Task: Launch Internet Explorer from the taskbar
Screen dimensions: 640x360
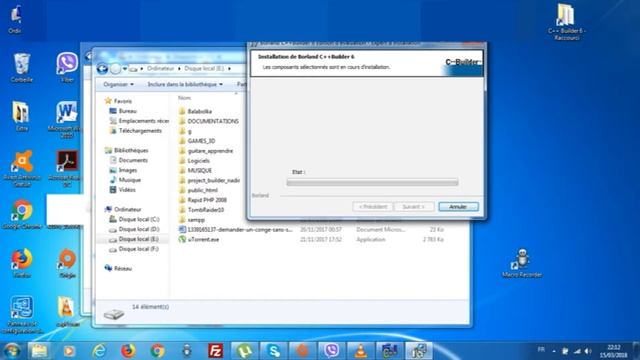Action: pos(98,351)
